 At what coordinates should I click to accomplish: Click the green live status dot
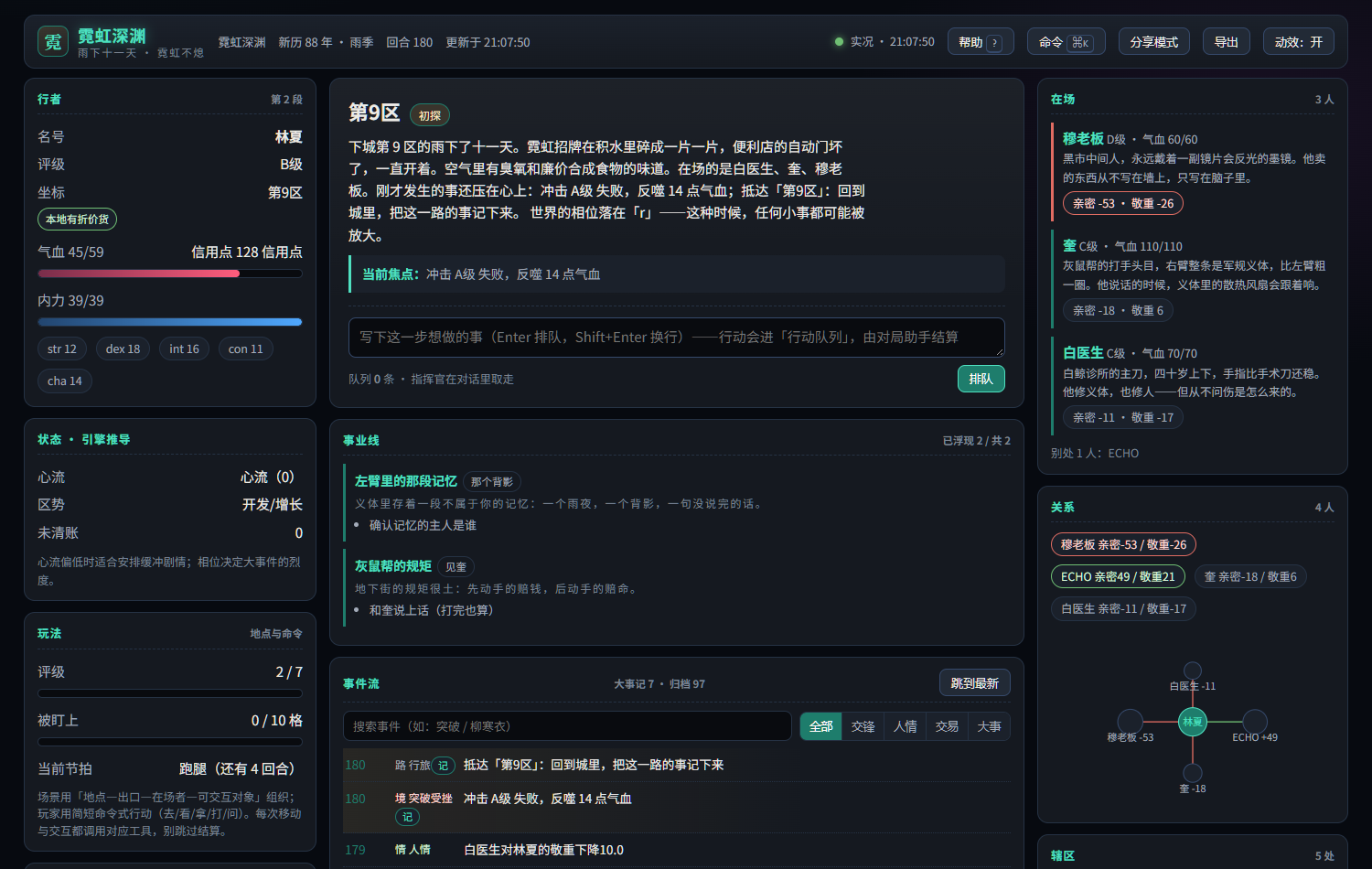tap(839, 42)
